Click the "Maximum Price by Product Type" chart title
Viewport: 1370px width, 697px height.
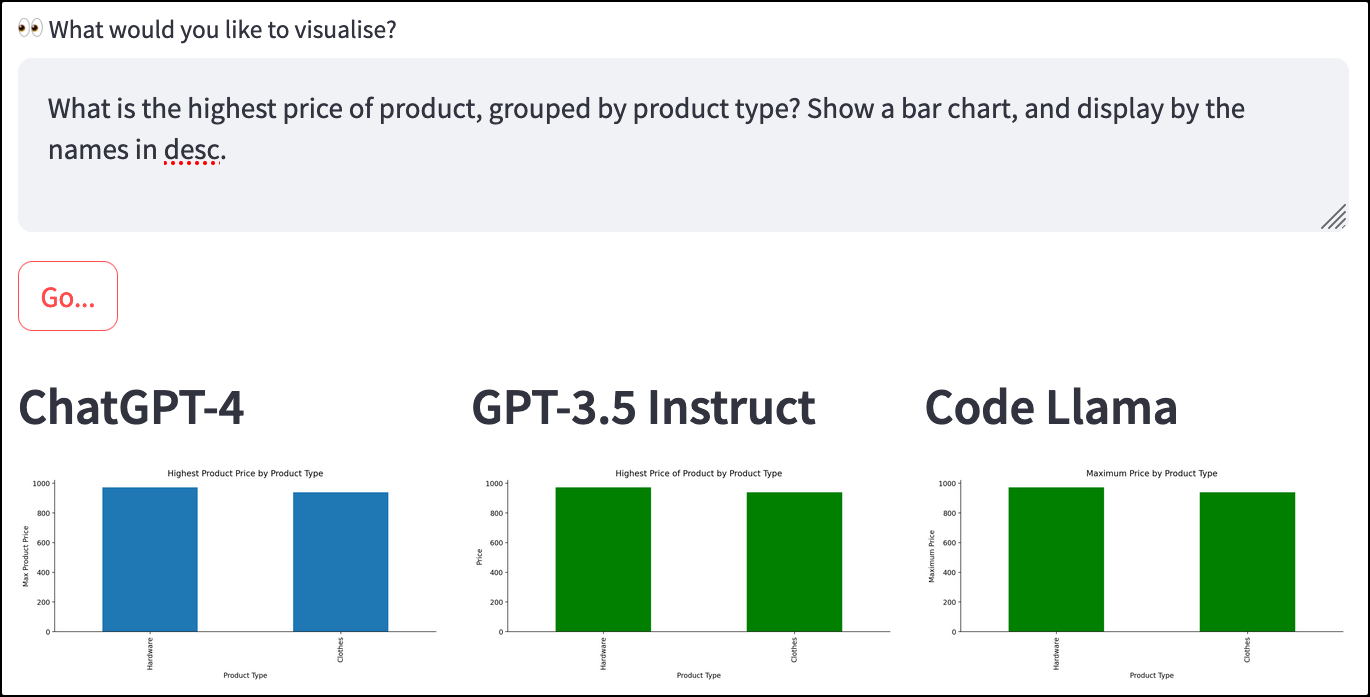1151,473
